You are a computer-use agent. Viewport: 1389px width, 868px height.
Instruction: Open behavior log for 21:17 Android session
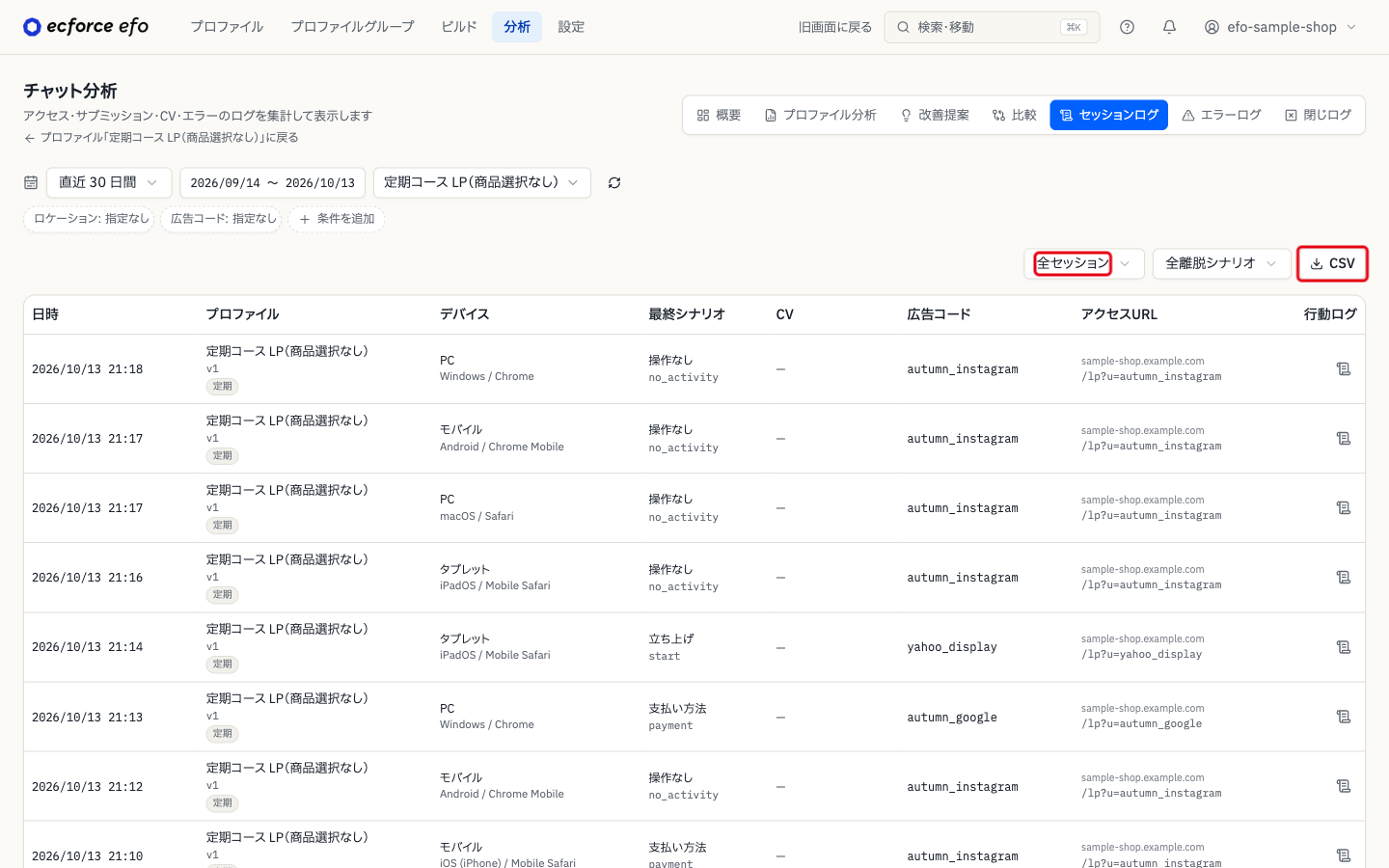(x=1343, y=439)
